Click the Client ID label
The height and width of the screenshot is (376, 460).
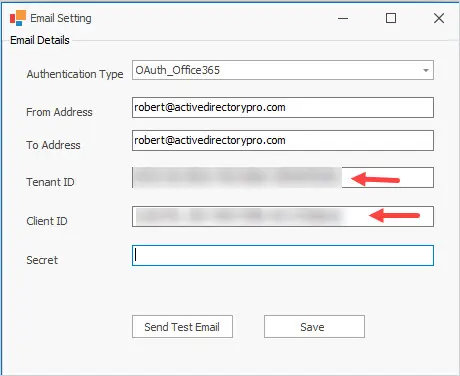[47, 221]
